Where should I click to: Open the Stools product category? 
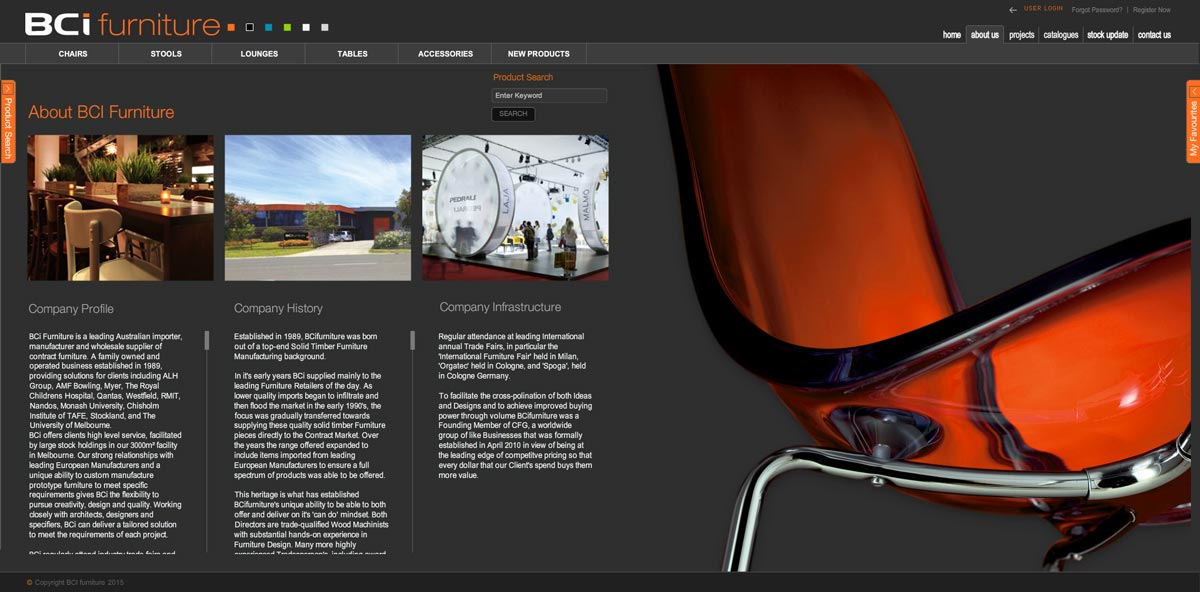pyautogui.click(x=166, y=54)
